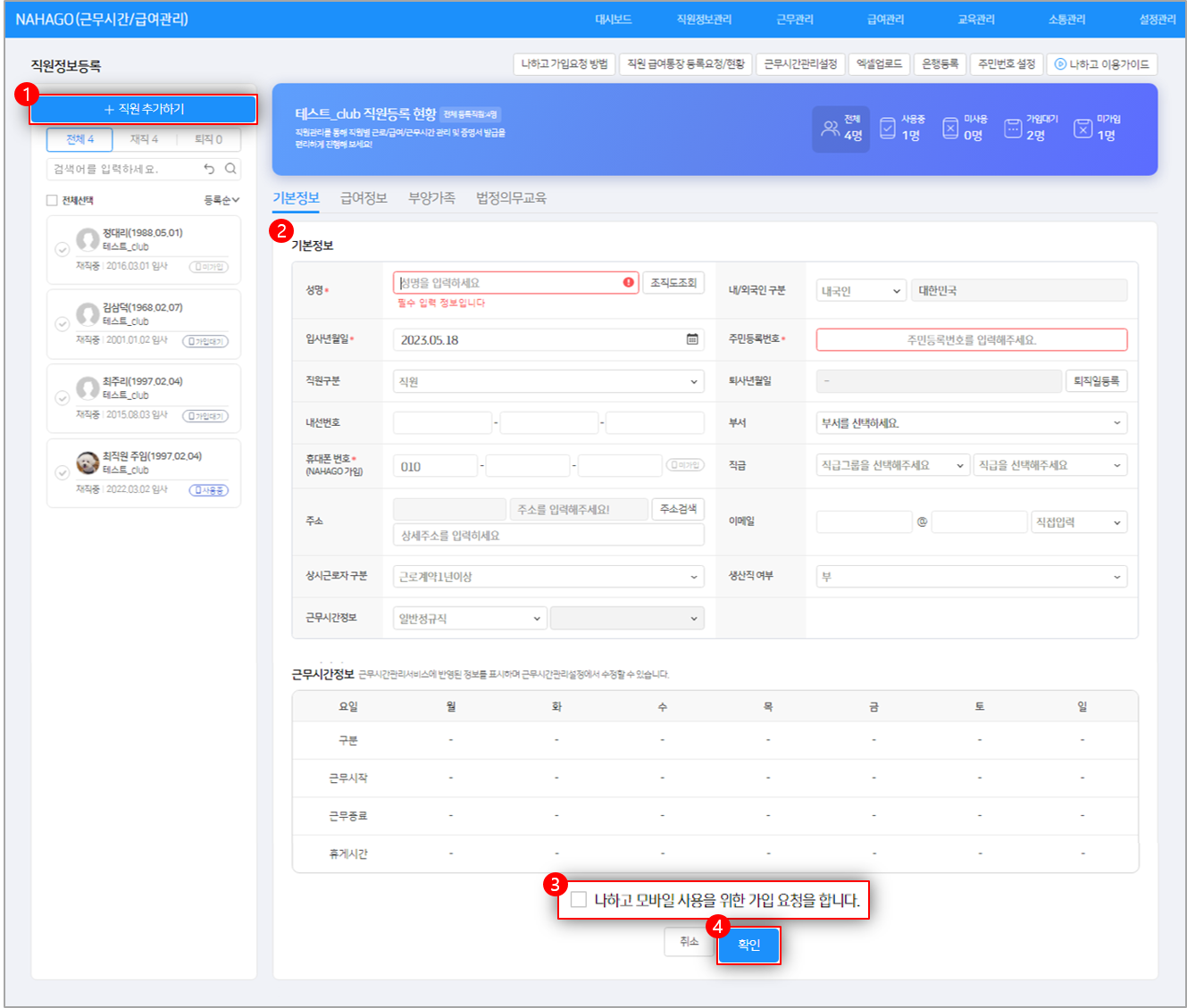Viewport: 1187px width, 1008px height.
Task: Switch to the 급여정보 tab
Action: click(x=364, y=198)
